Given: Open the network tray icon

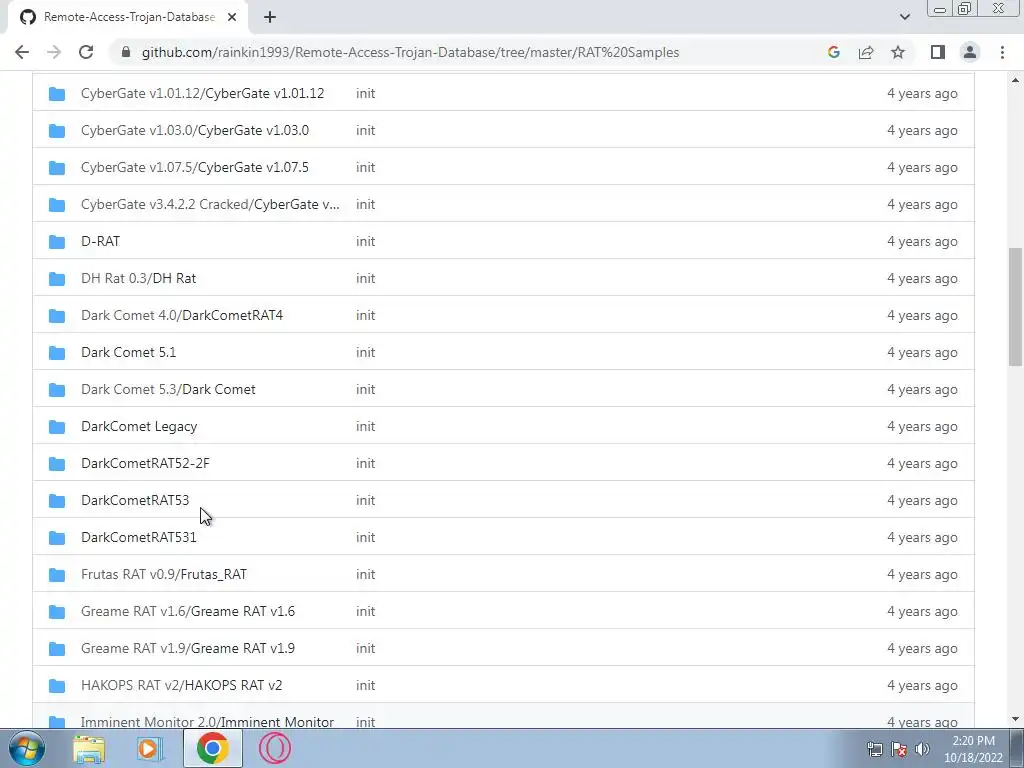Looking at the screenshot, I should [x=874, y=749].
